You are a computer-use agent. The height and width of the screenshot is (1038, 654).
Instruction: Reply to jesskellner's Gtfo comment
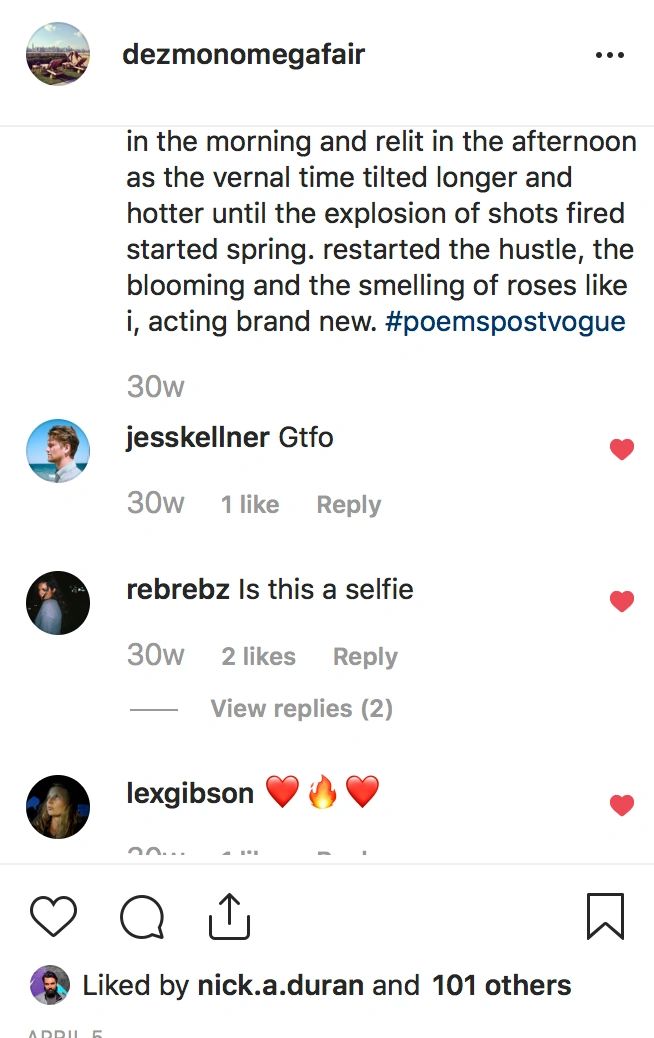(348, 505)
